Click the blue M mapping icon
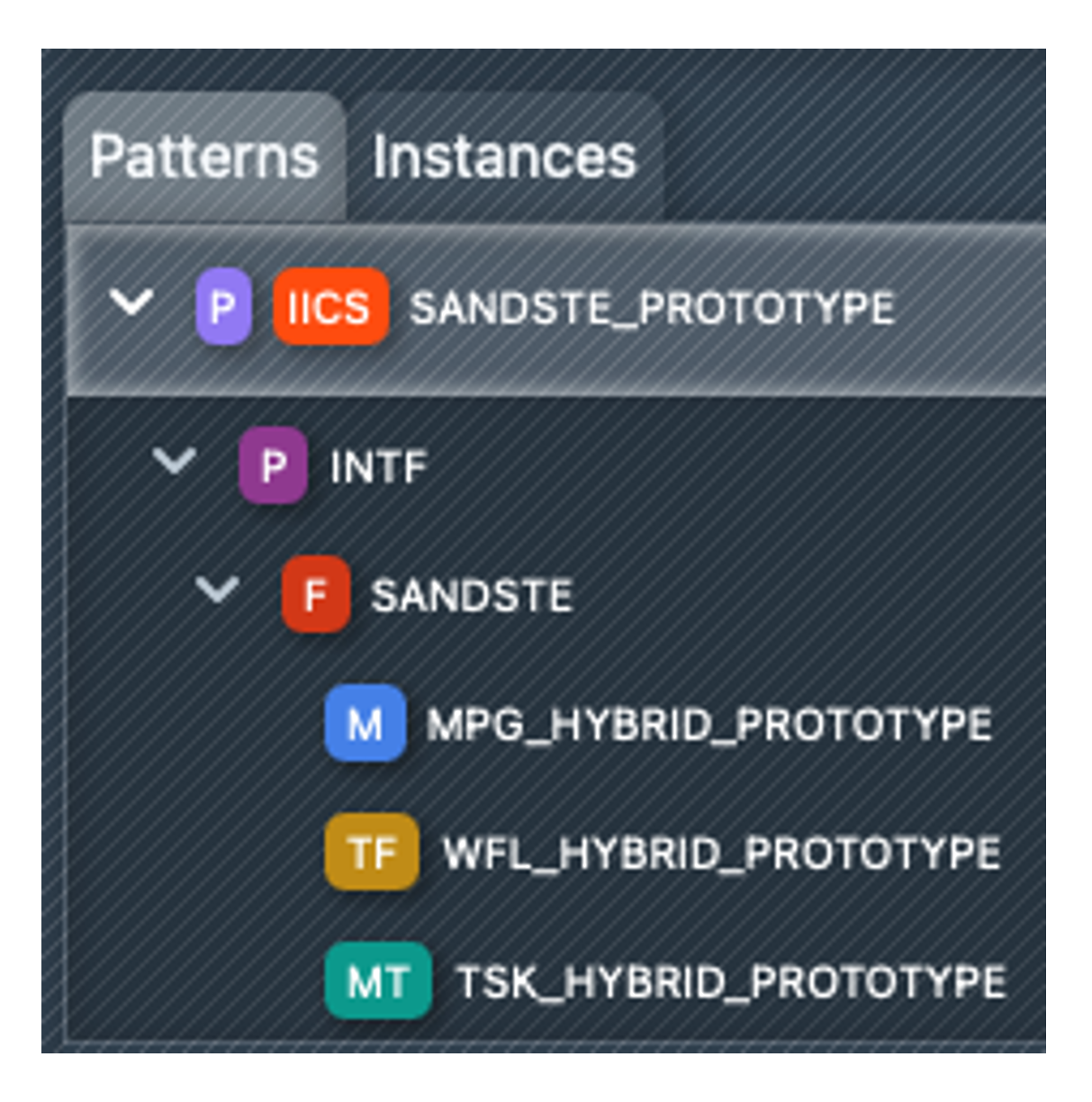 coord(365,724)
